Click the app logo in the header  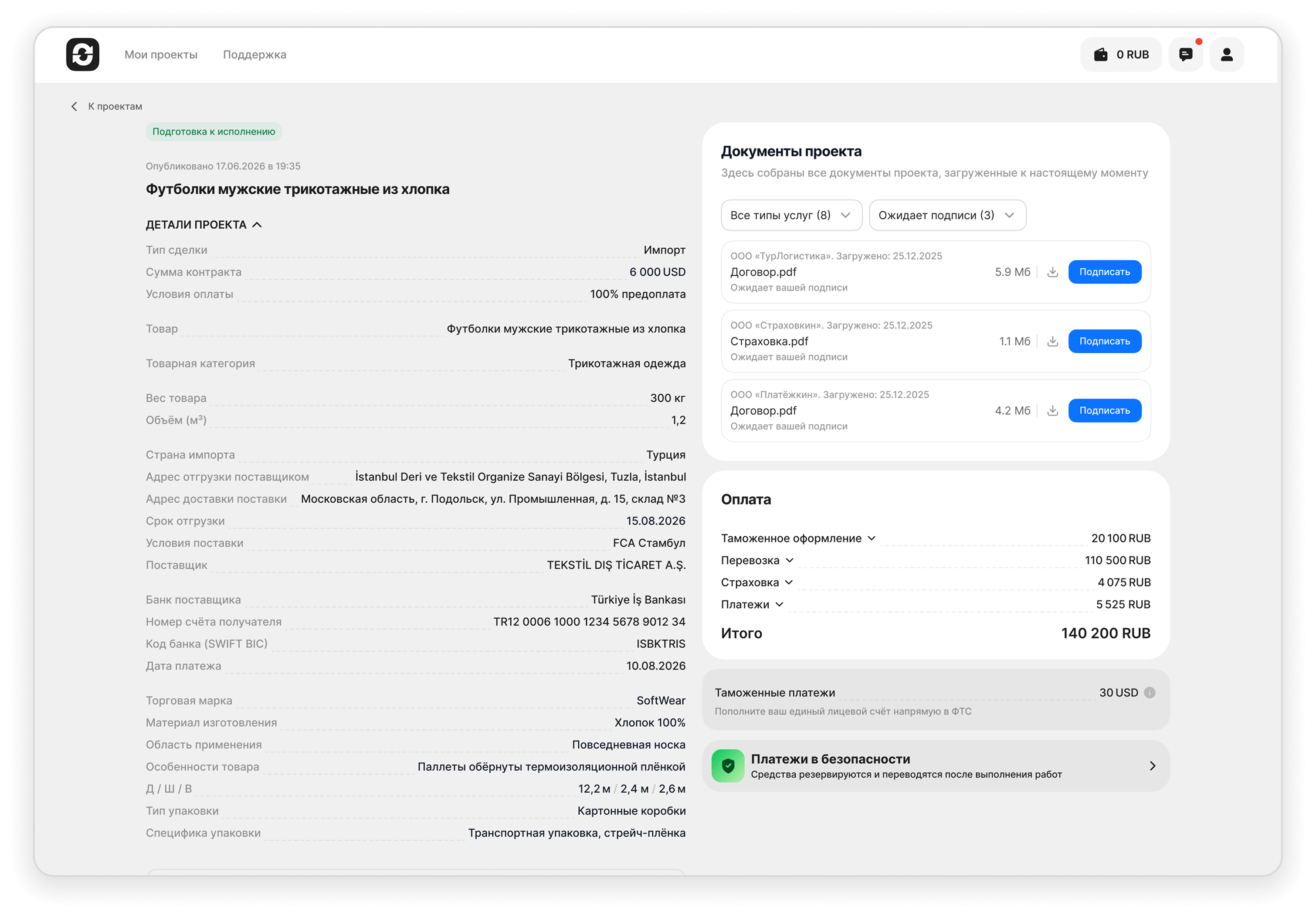click(x=82, y=54)
